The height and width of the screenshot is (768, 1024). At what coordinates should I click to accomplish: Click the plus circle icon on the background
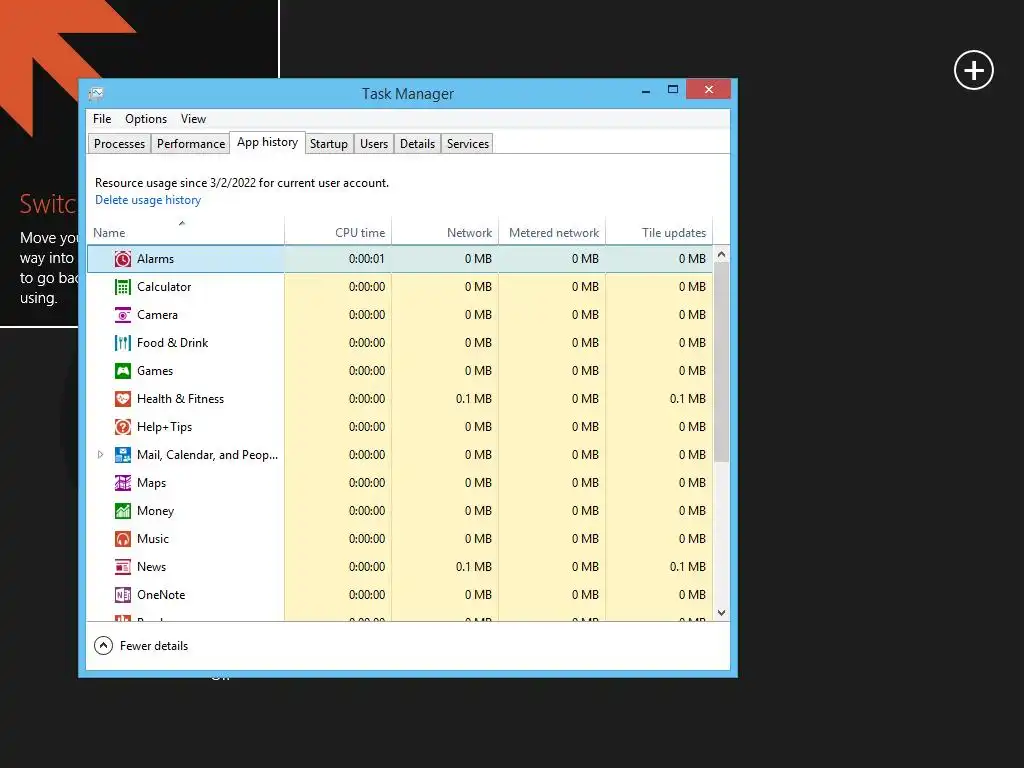tap(974, 70)
